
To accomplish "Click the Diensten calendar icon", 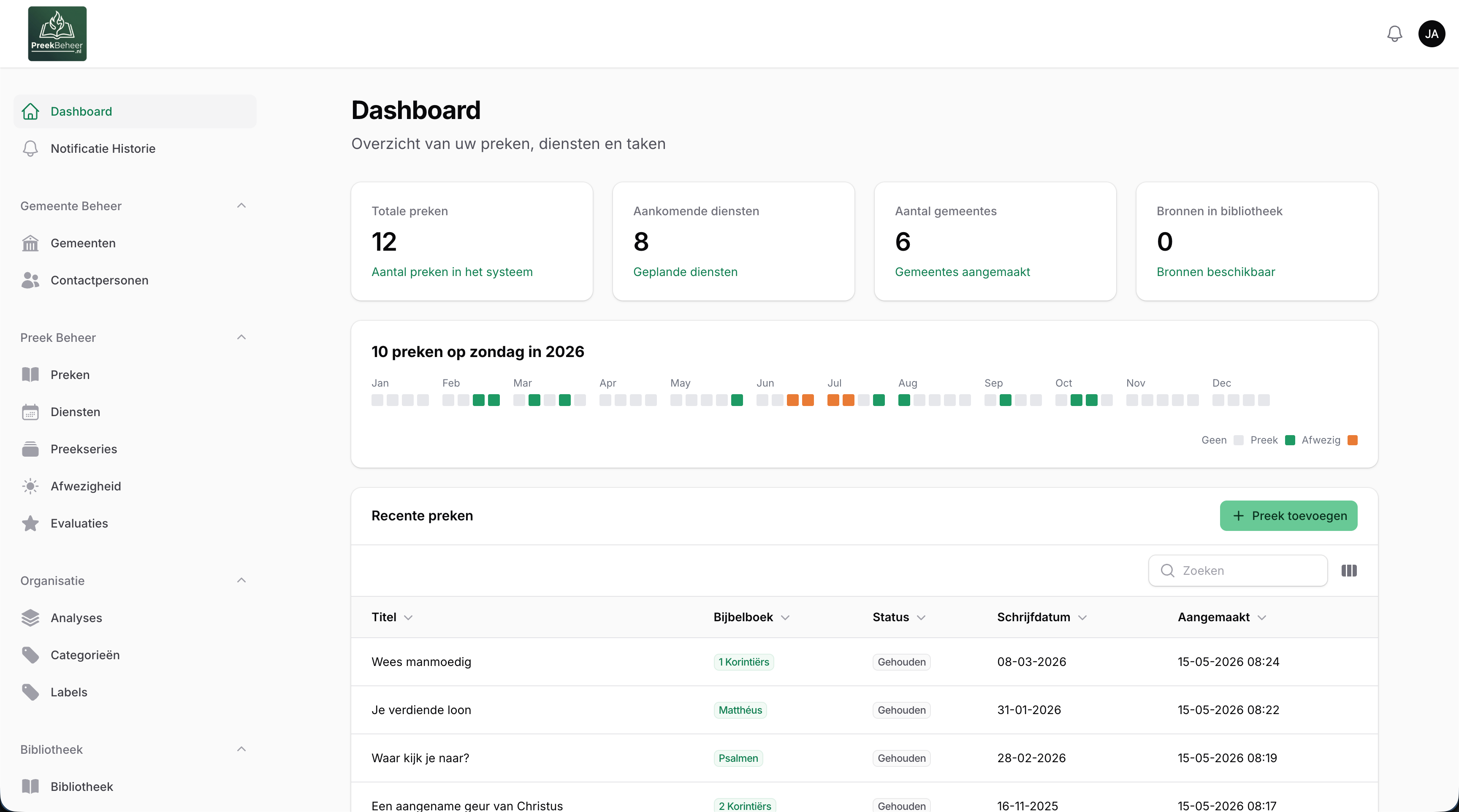I will click(x=30, y=411).
